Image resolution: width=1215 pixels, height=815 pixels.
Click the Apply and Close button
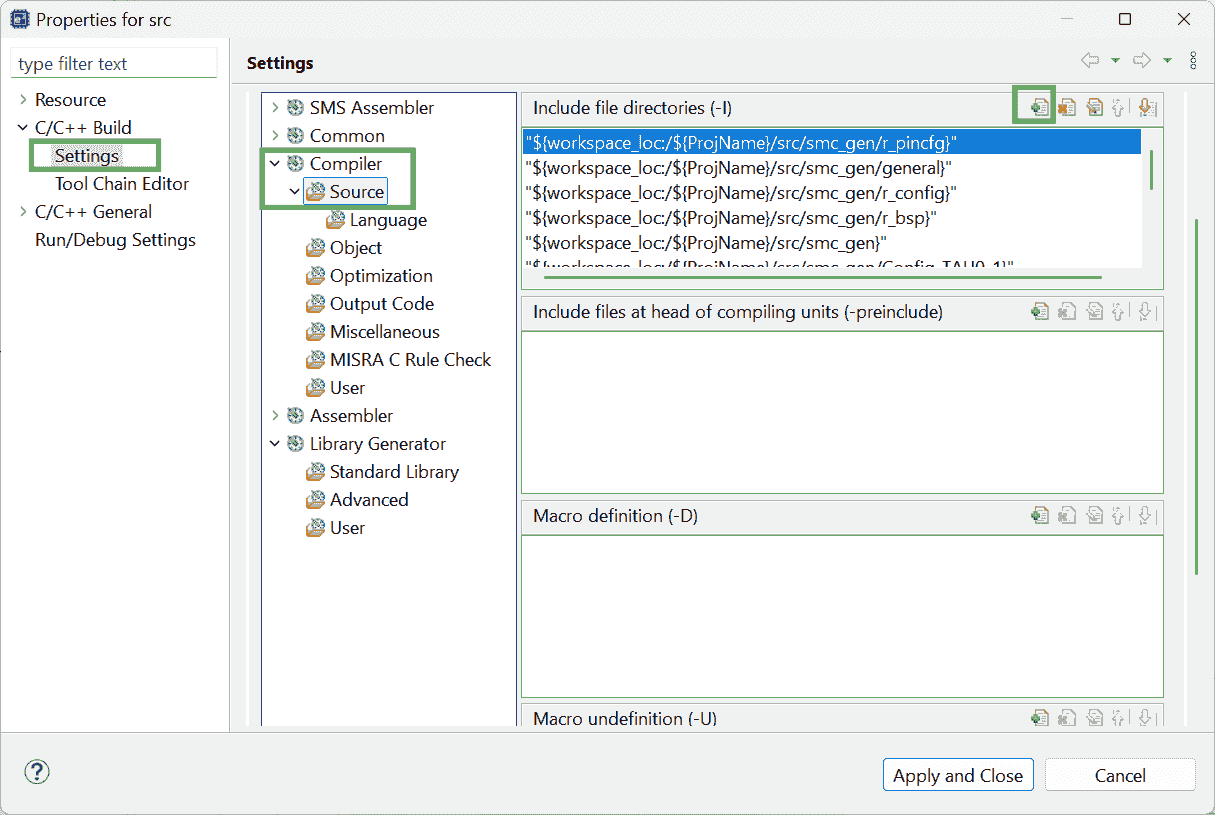(x=957, y=775)
